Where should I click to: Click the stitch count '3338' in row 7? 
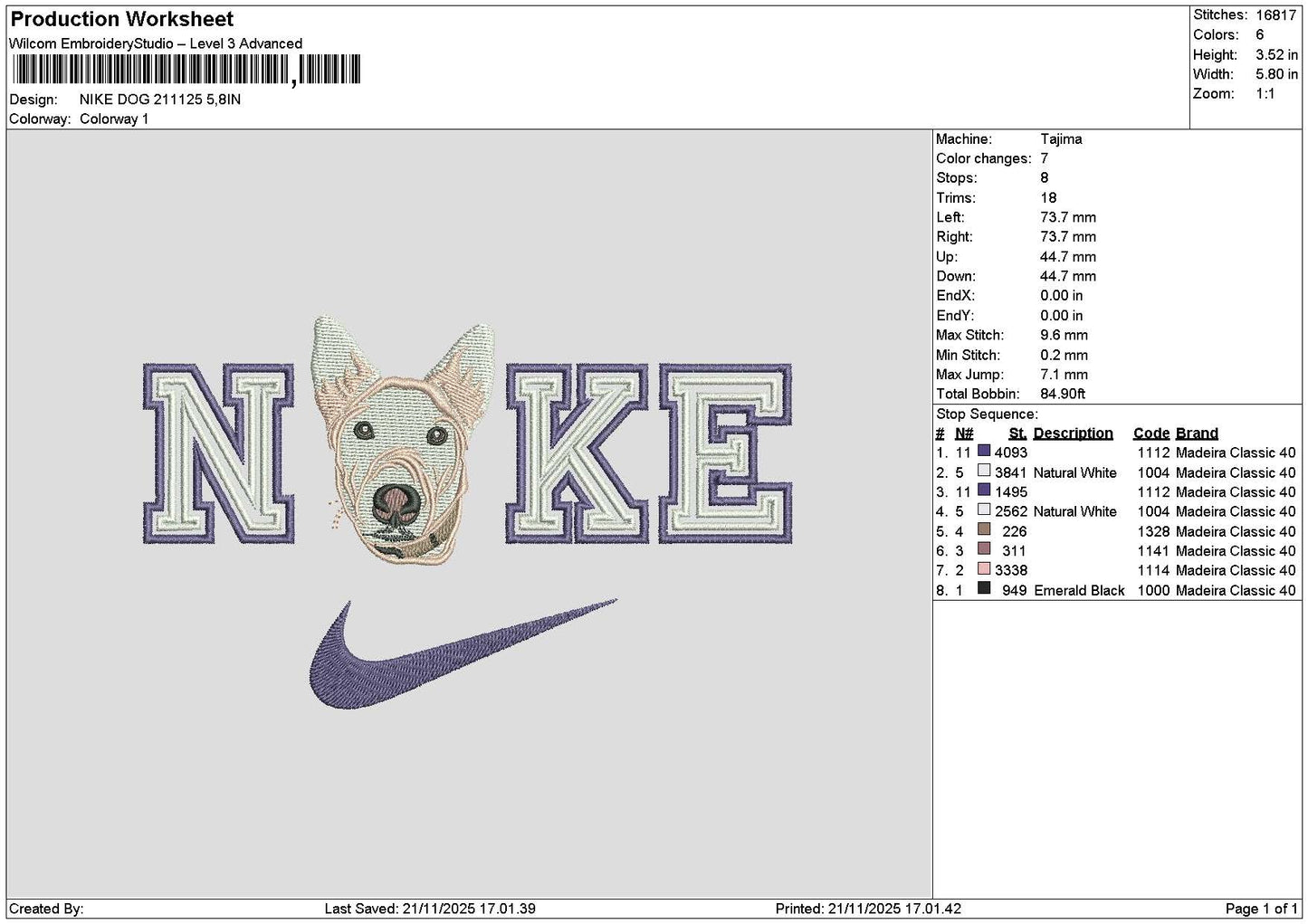(1011, 570)
